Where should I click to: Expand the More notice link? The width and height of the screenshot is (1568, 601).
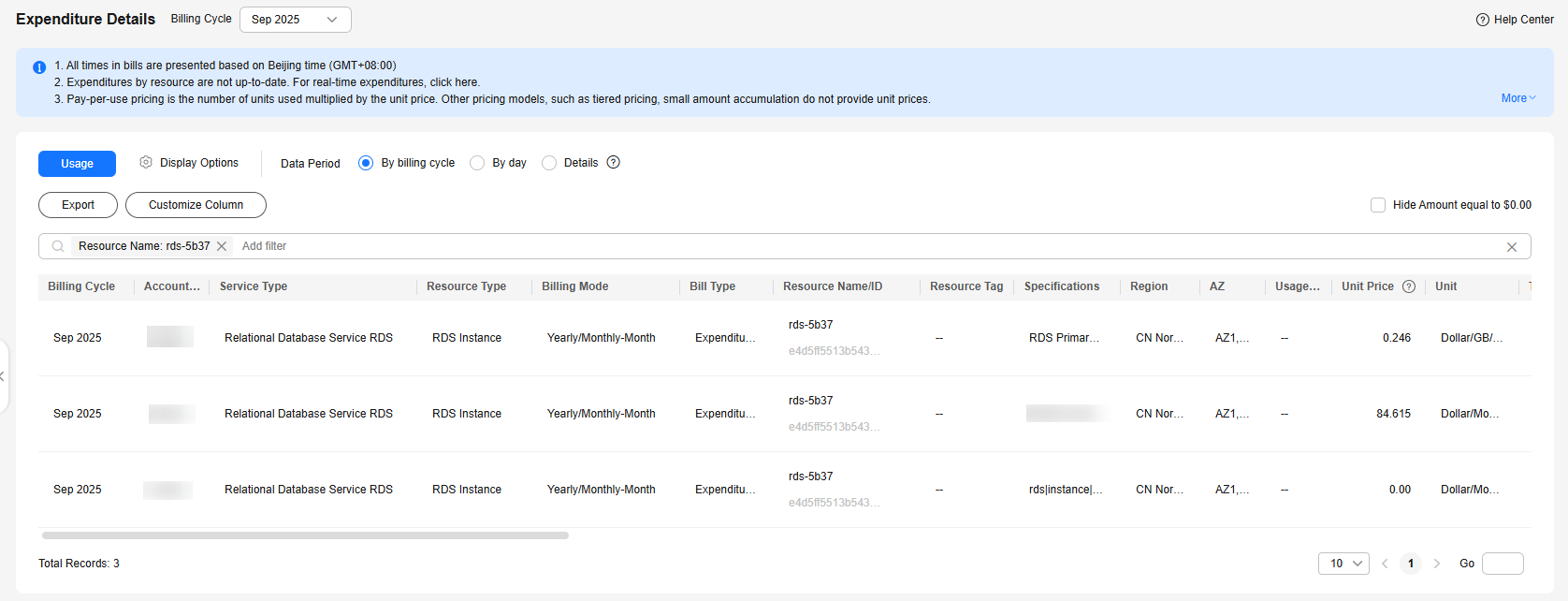1518,98
